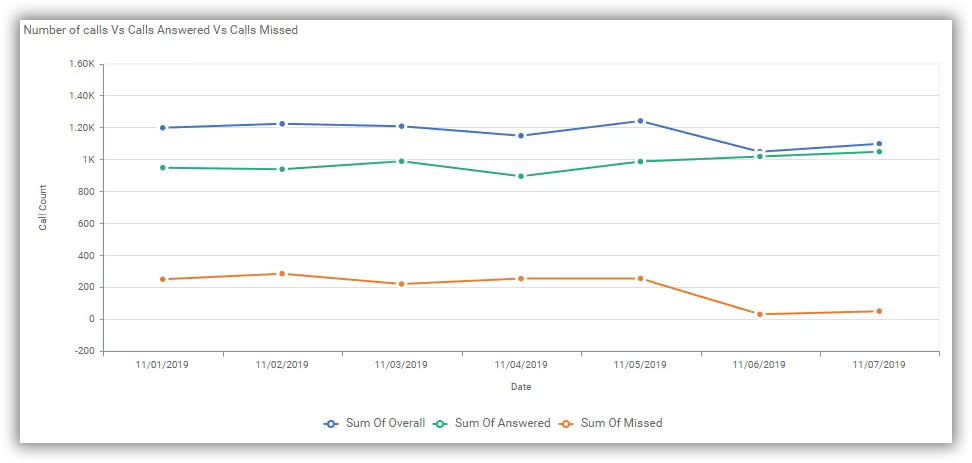
Task: Click the chart title text
Action: 160,30
